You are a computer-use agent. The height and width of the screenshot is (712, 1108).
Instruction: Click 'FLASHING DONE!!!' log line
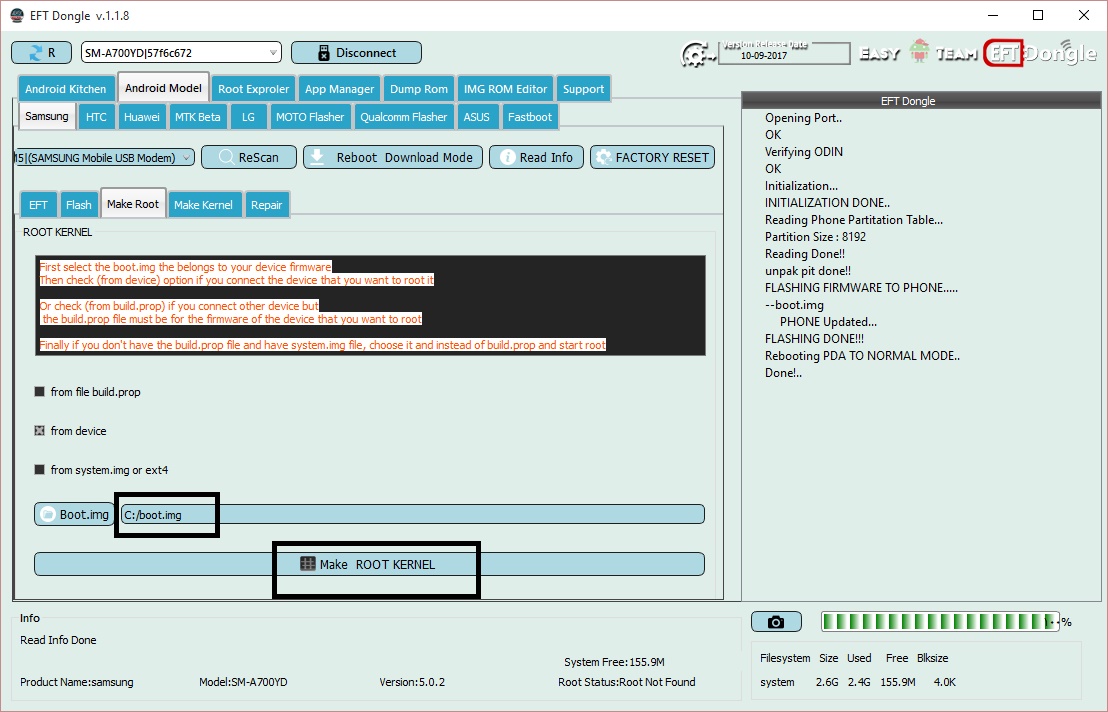814,339
